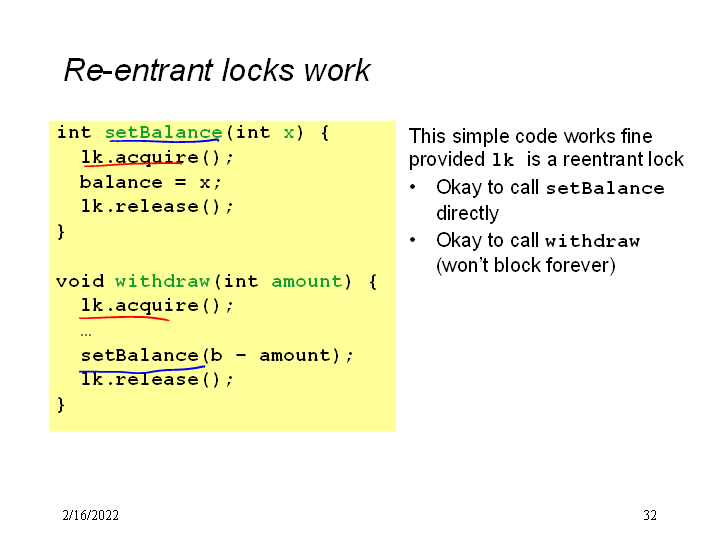
Task: Click the "setBalance(b - amount);" call line
Action: click(217, 355)
